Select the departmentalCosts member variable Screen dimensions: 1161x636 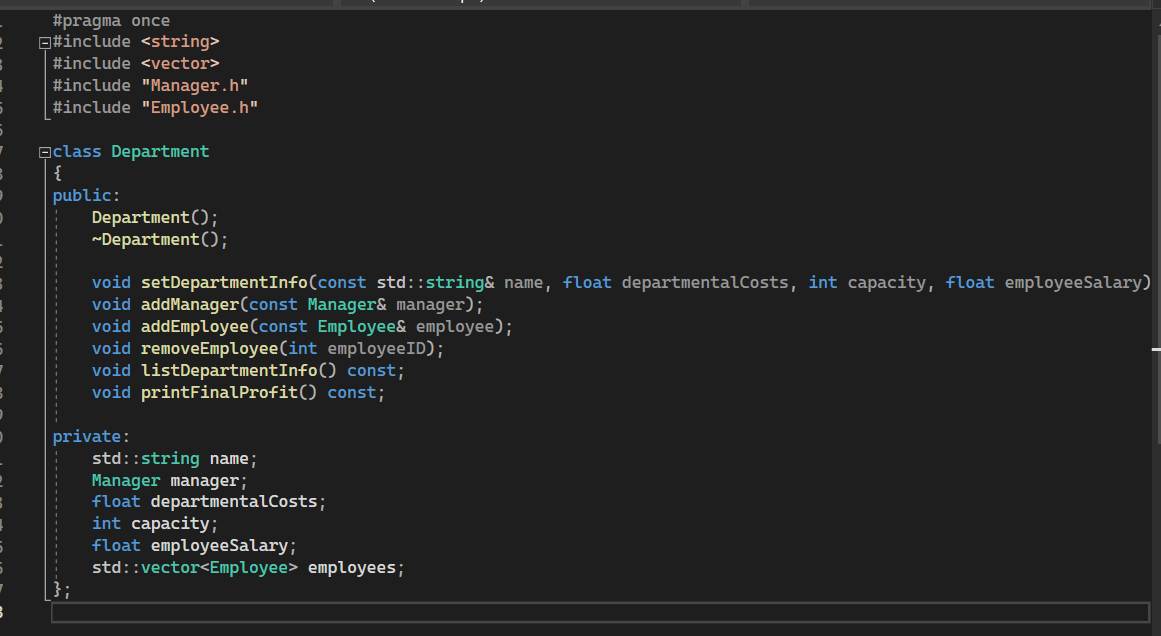point(237,501)
